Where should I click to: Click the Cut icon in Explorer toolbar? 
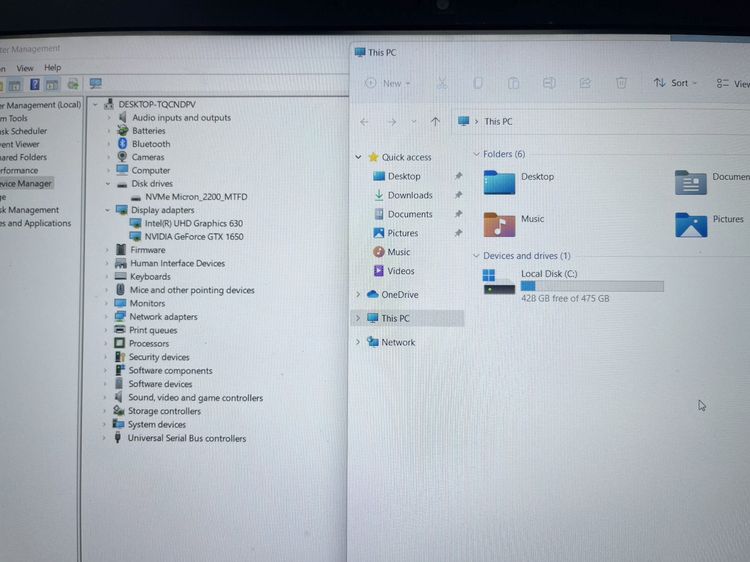pos(442,83)
